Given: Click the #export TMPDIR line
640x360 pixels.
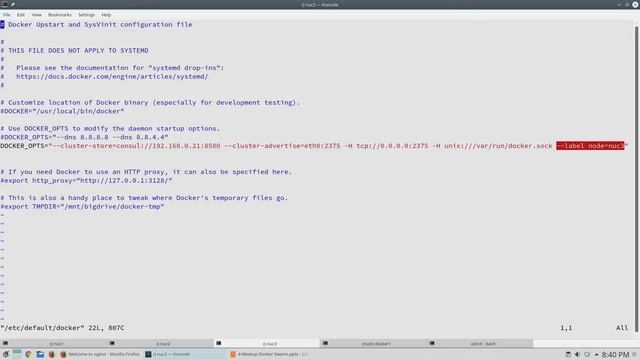Looking at the screenshot, I should 82,207.
